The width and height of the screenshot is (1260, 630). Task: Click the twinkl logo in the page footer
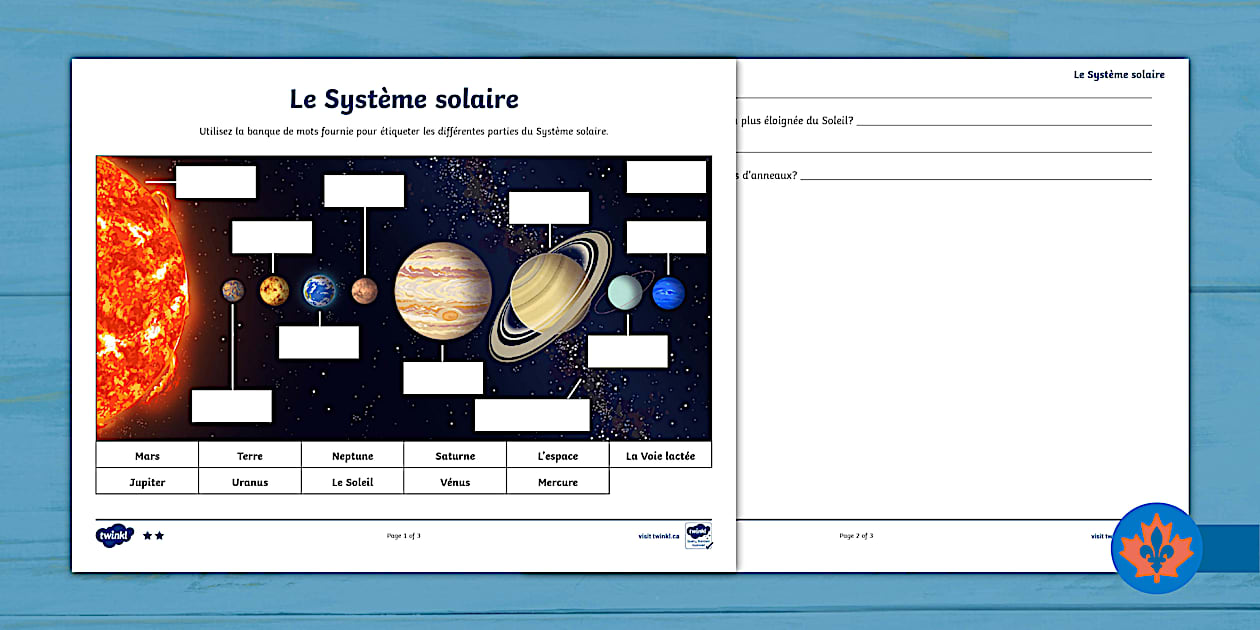114,535
